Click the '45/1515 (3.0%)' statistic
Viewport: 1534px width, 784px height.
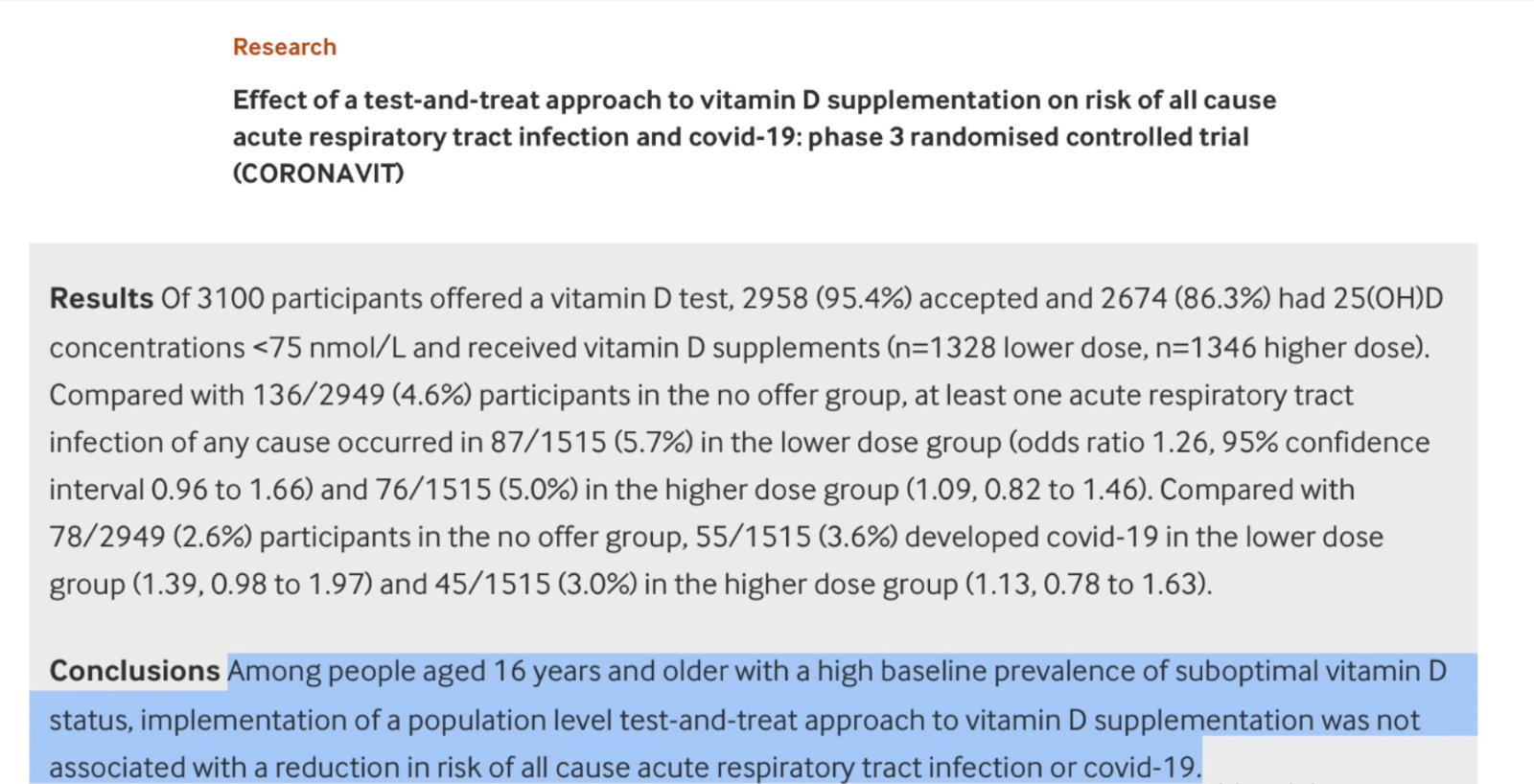tap(536, 584)
